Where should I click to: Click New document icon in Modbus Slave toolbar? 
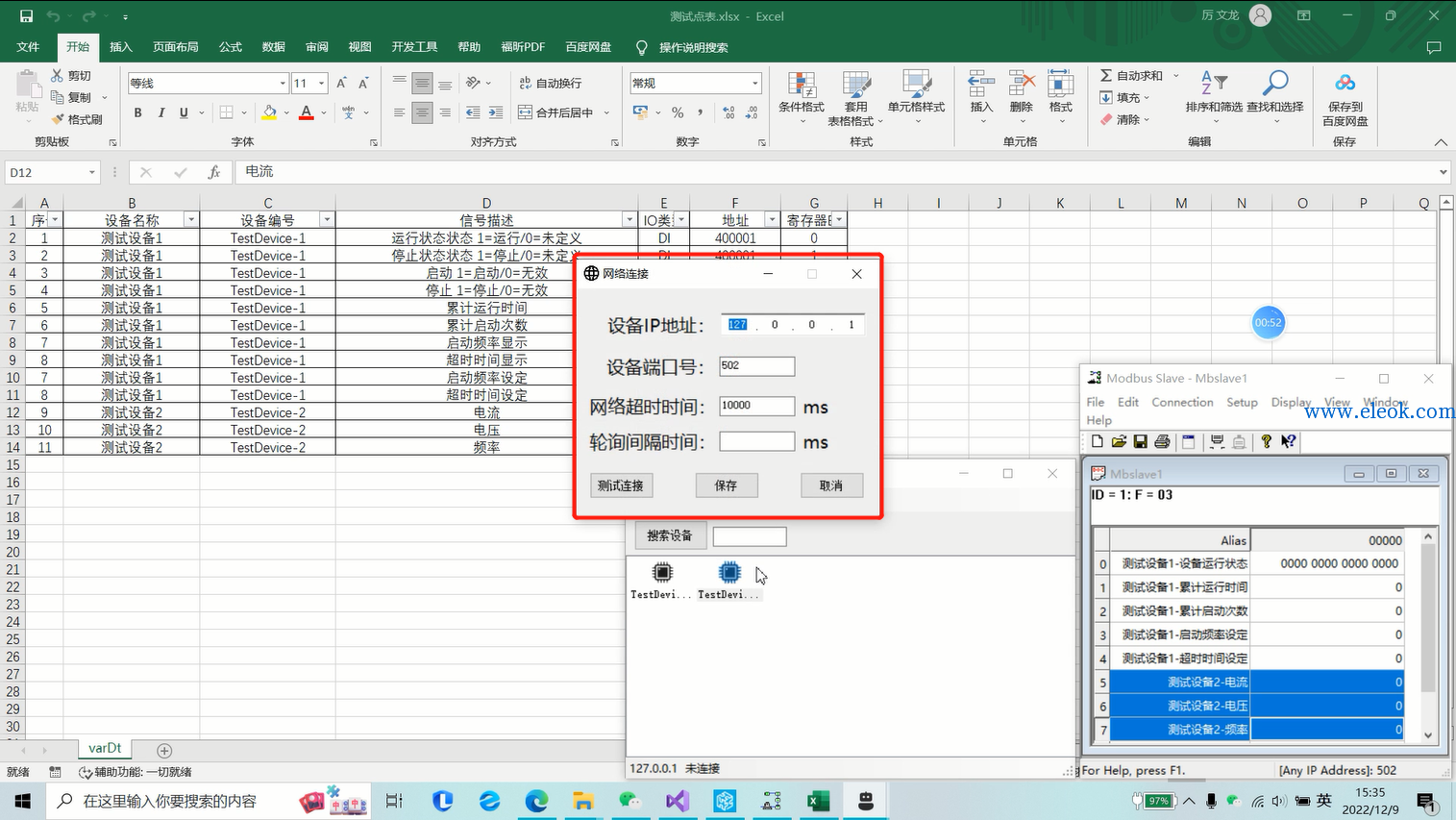[x=1097, y=441]
